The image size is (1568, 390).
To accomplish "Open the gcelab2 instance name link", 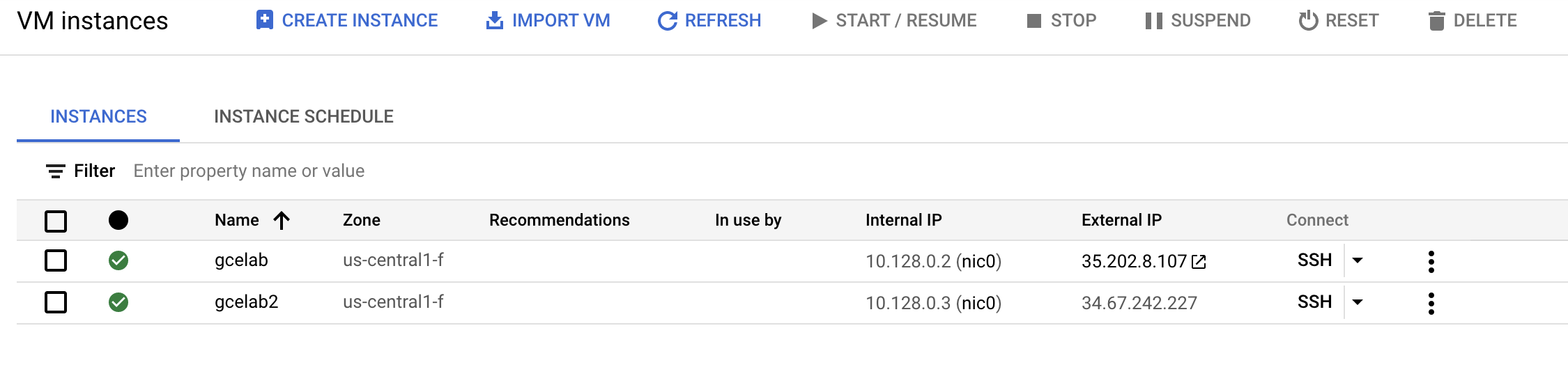I will [246, 302].
